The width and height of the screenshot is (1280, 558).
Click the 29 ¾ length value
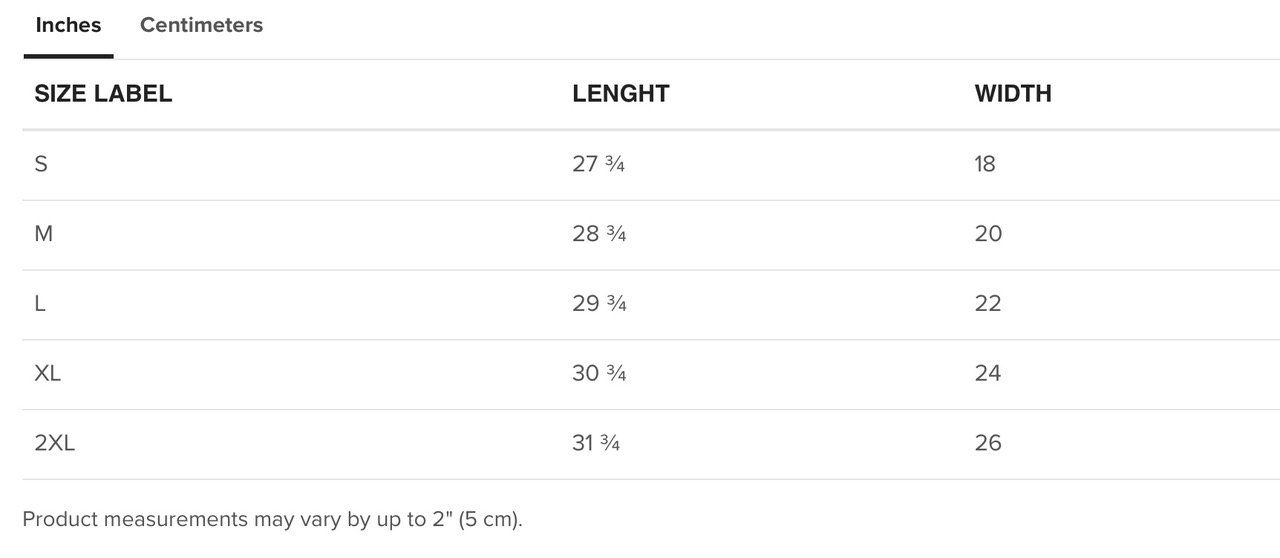point(600,304)
